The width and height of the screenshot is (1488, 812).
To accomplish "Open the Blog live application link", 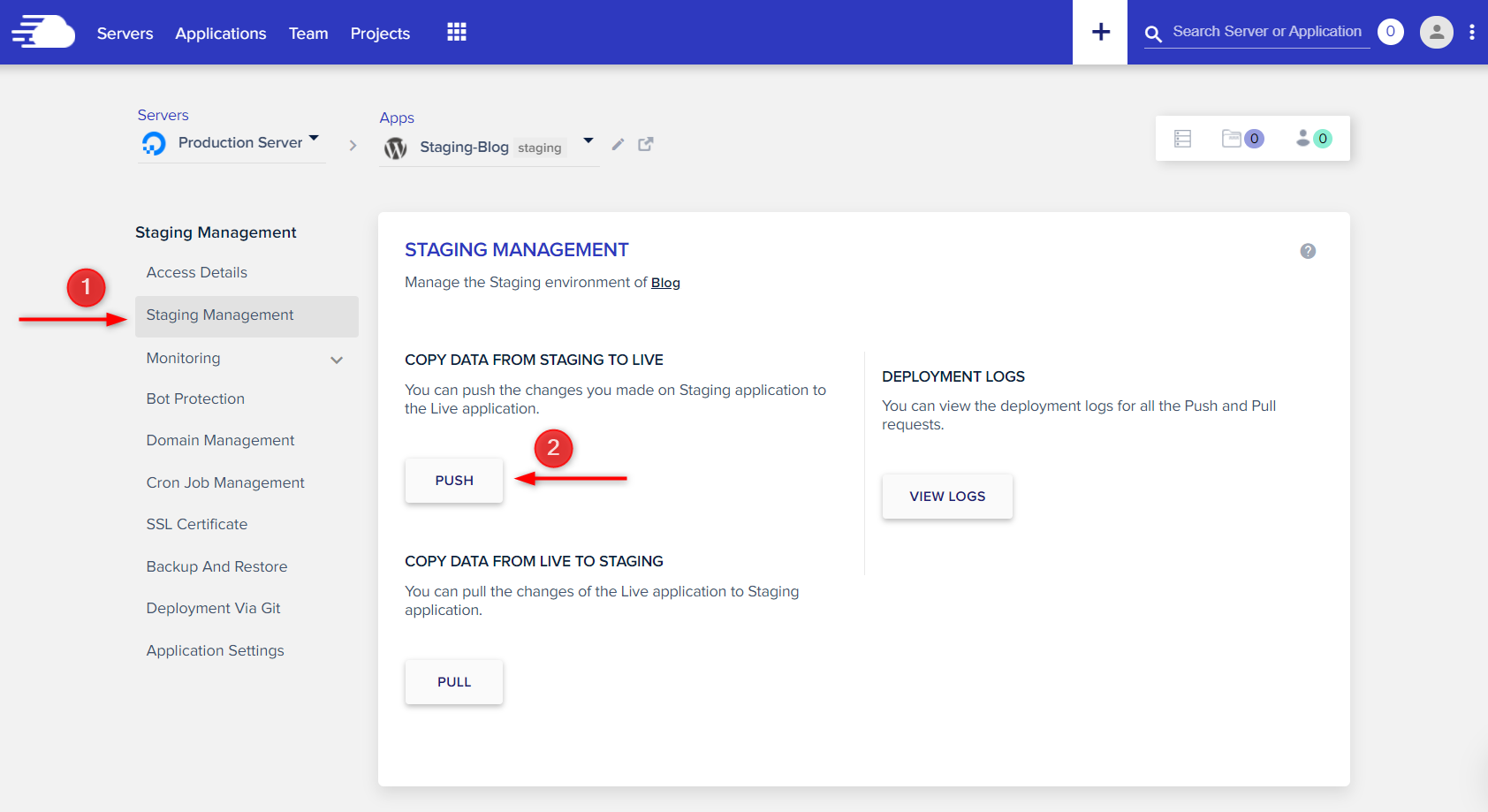I will [x=665, y=283].
